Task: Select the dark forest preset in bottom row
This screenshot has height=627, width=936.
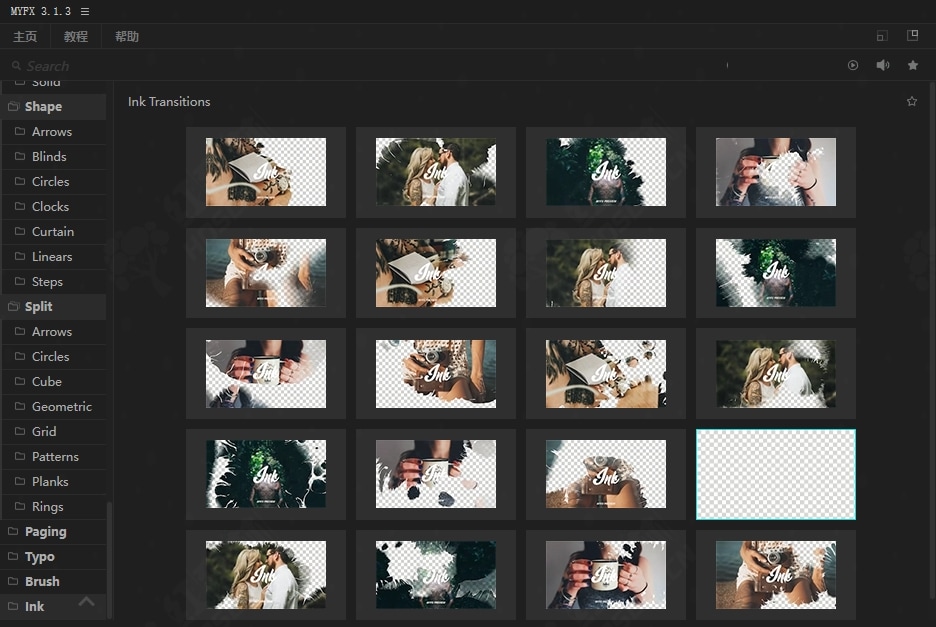Action: 436,575
